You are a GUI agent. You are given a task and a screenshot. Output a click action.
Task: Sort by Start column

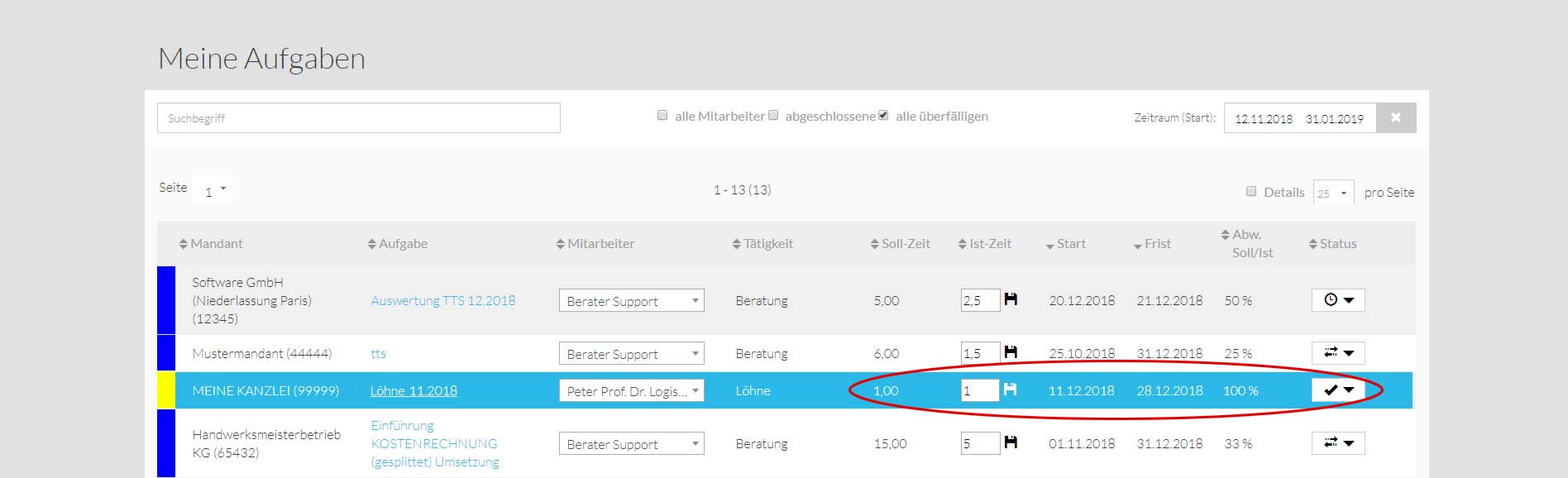pyautogui.click(x=1065, y=244)
